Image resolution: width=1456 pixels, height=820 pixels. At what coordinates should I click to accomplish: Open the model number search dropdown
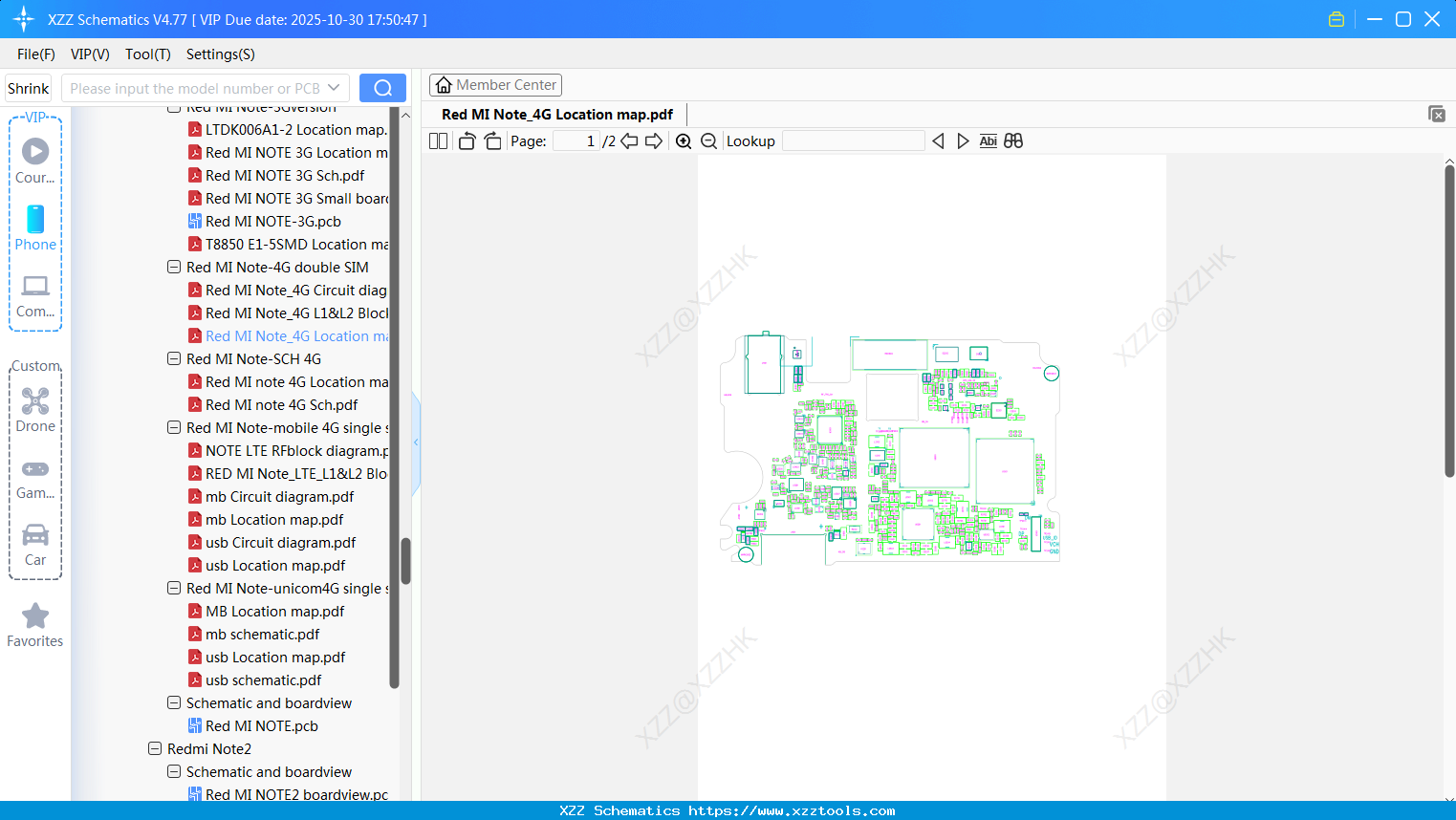[x=336, y=87]
